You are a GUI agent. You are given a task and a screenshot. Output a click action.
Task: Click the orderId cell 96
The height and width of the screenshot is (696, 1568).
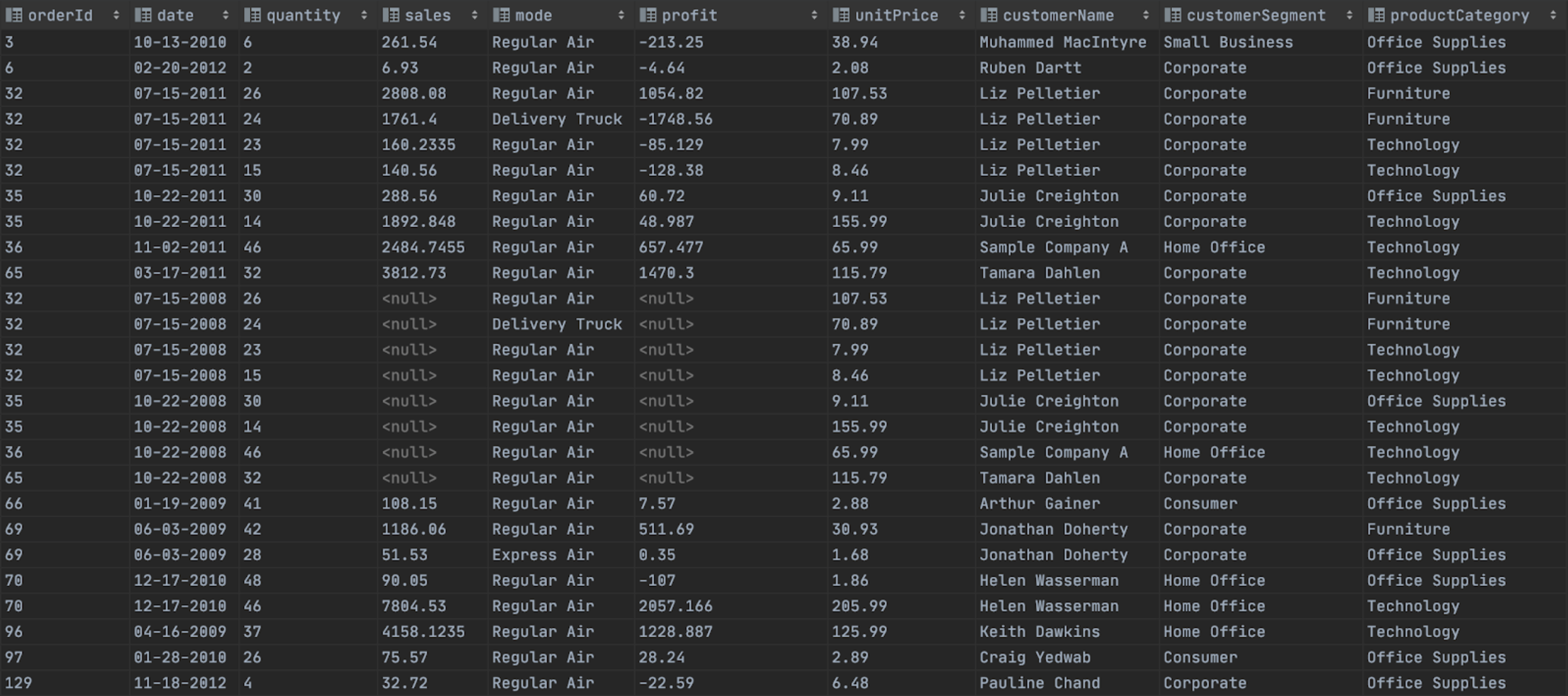(x=14, y=631)
